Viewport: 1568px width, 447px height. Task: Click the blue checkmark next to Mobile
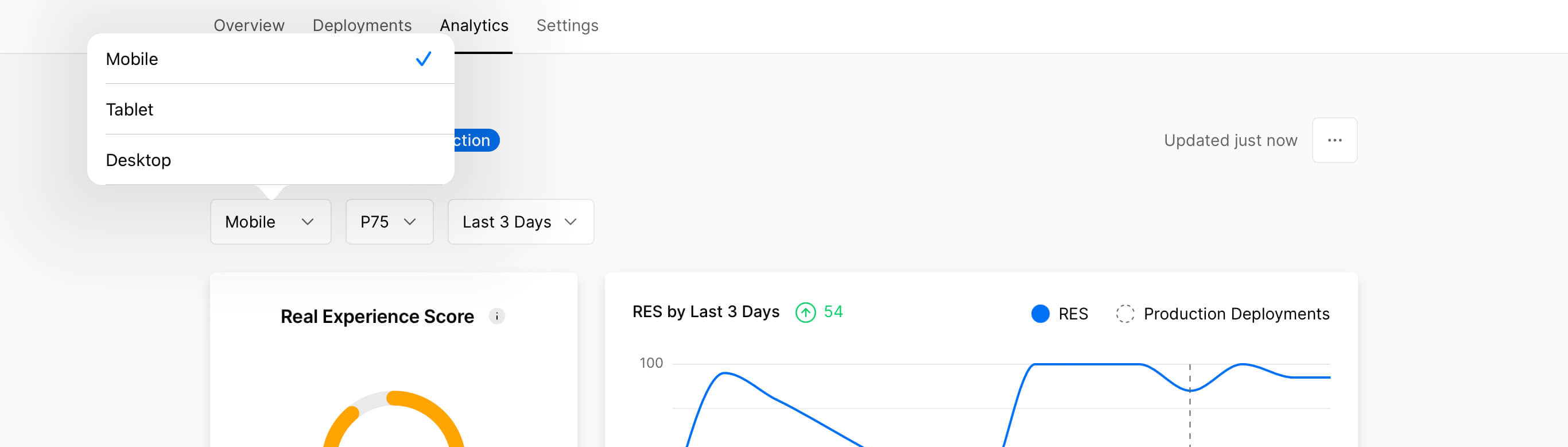(x=424, y=59)
